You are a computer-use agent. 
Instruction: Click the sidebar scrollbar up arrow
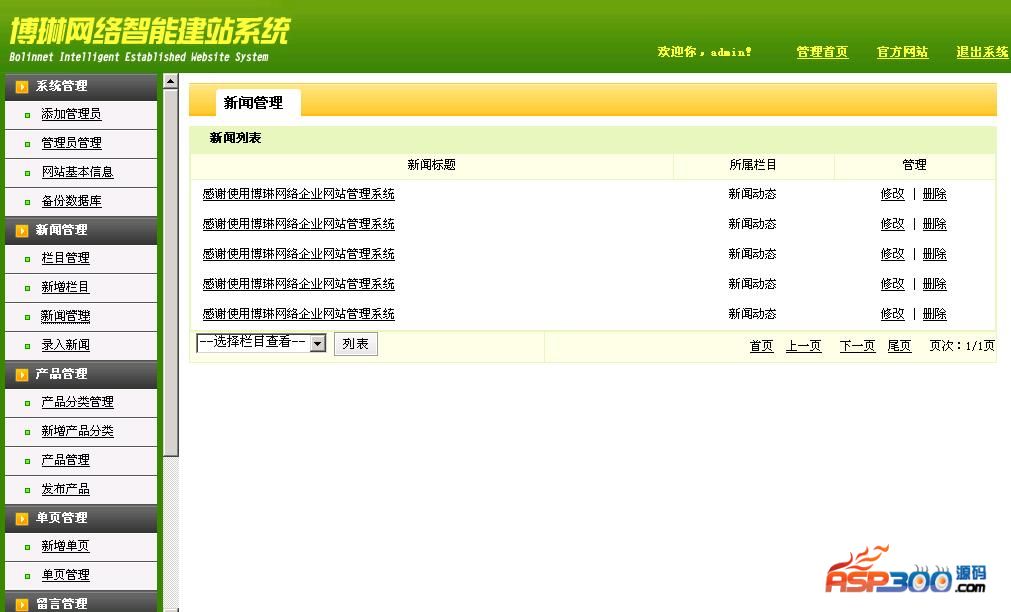click(x=170, y=81)
